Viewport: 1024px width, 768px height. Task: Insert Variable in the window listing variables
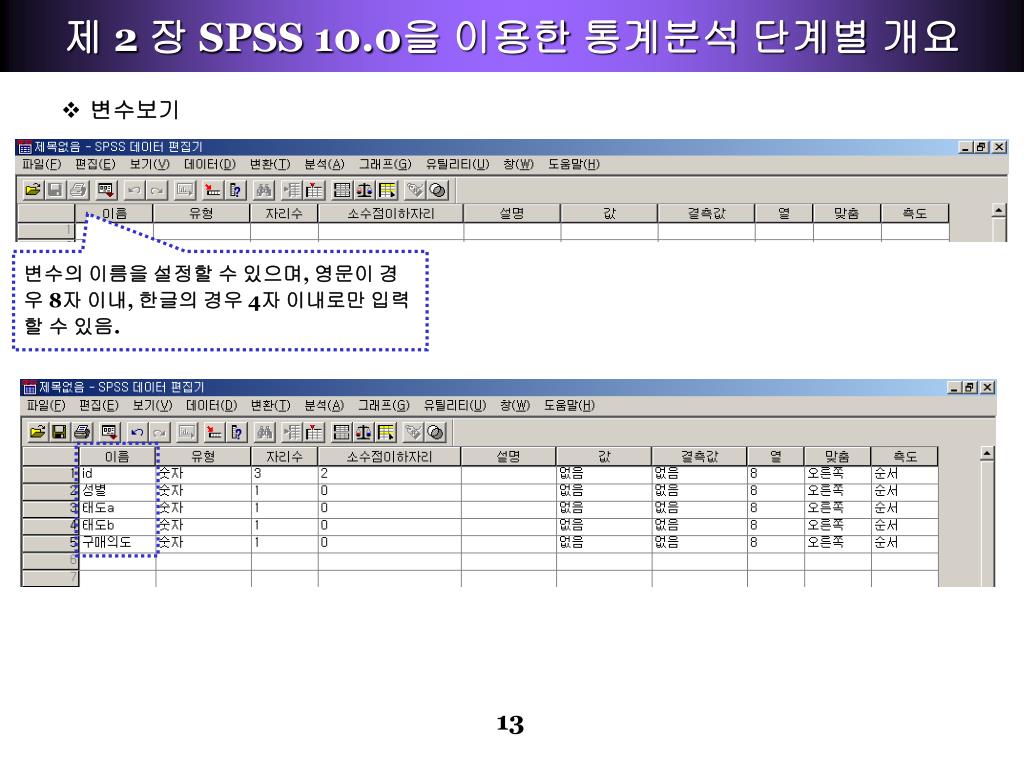click(314, 432)
